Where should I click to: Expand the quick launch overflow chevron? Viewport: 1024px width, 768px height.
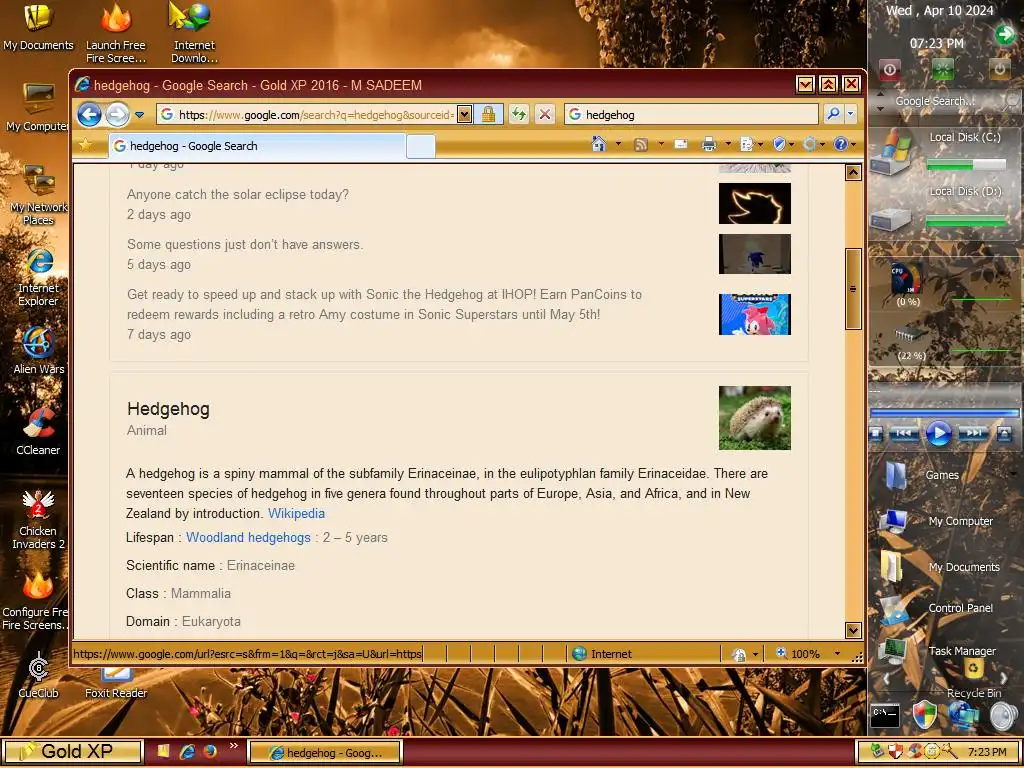point(234,746)
